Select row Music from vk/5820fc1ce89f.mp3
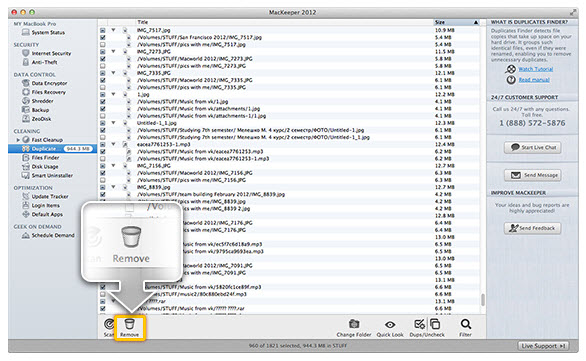Screen dimensions: 586x361 [x=289, y=287]
